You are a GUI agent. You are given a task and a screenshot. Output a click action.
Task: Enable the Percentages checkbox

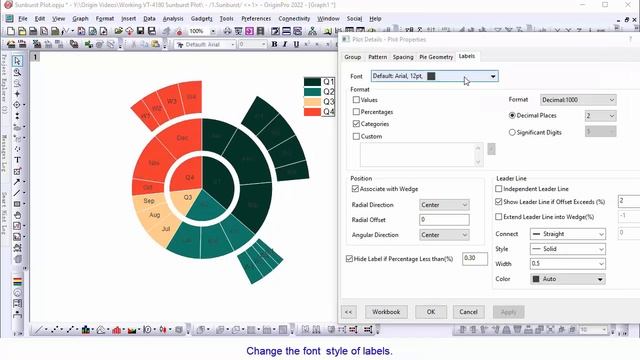[356, 112]
